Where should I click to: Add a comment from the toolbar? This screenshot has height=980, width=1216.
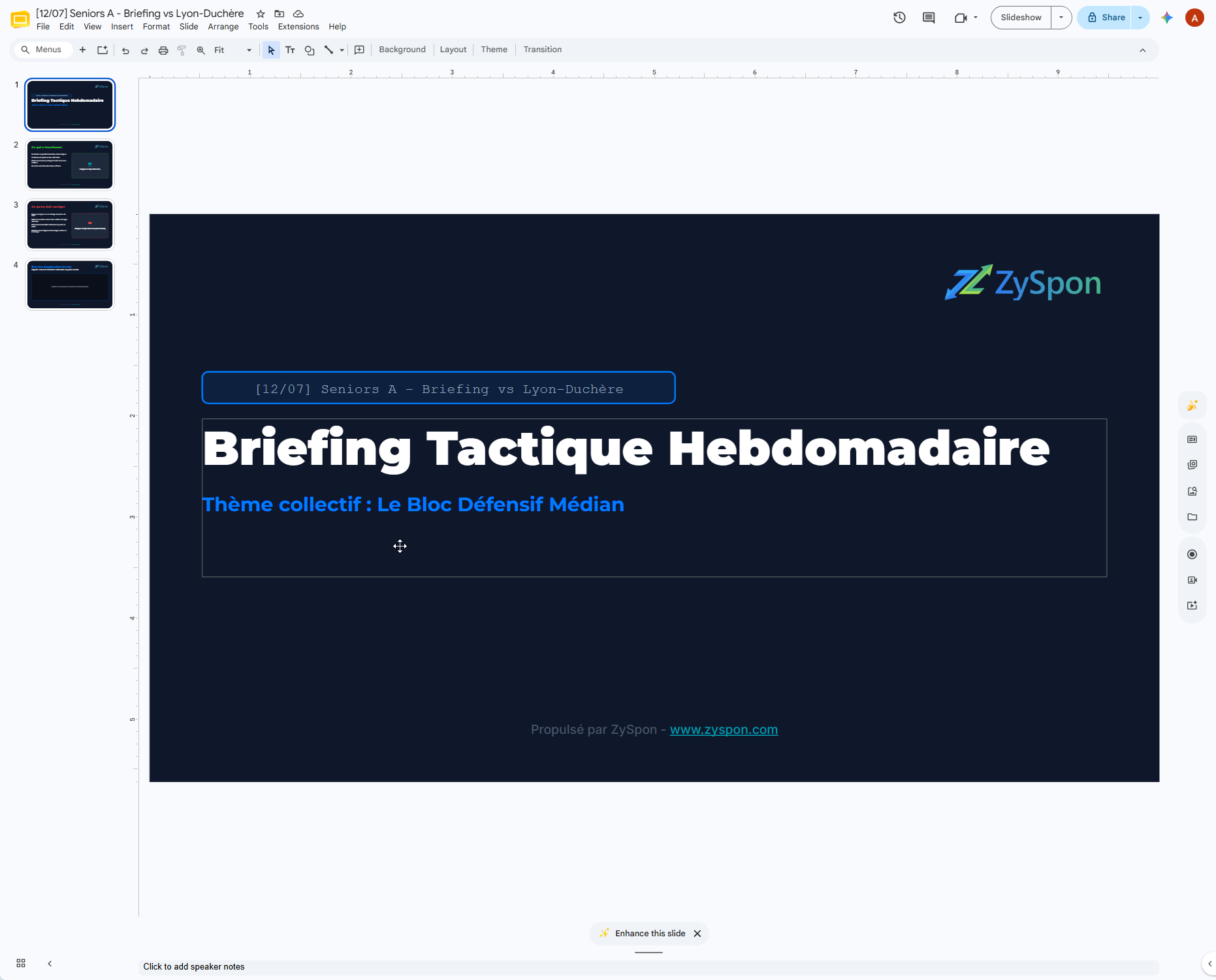click(359, 50)
